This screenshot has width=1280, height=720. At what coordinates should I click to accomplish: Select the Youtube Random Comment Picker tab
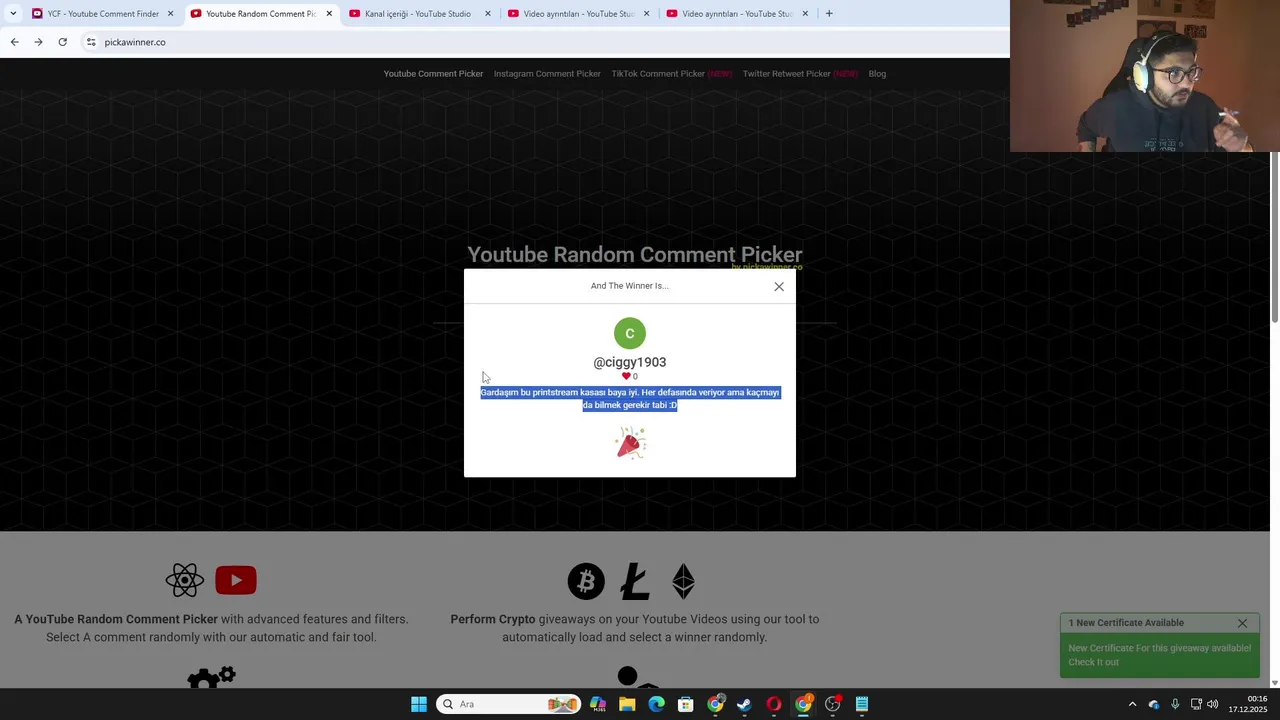pos(262,14)
